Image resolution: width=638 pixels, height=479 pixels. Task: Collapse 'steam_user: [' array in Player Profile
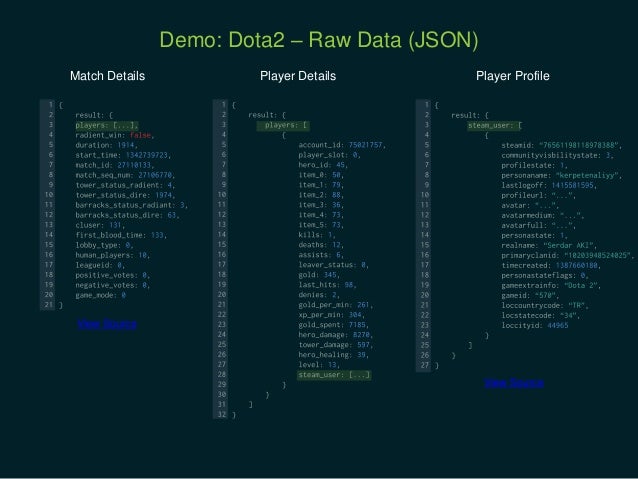(x=494, y=125)
